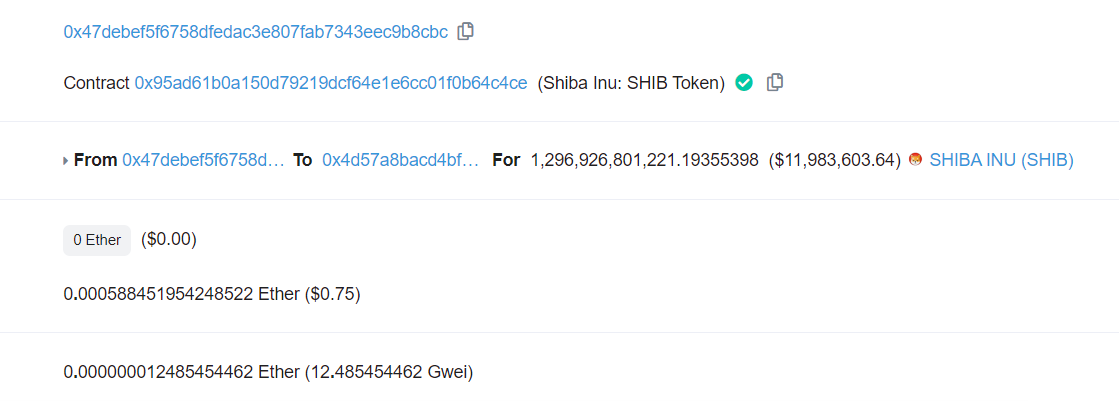This screenshot has height=401, width=1119.
Task: Open contract 0x95ad61b0a150d79219dcf64e1e6cc01f0b64c4ce
Action: coord(331,83)
